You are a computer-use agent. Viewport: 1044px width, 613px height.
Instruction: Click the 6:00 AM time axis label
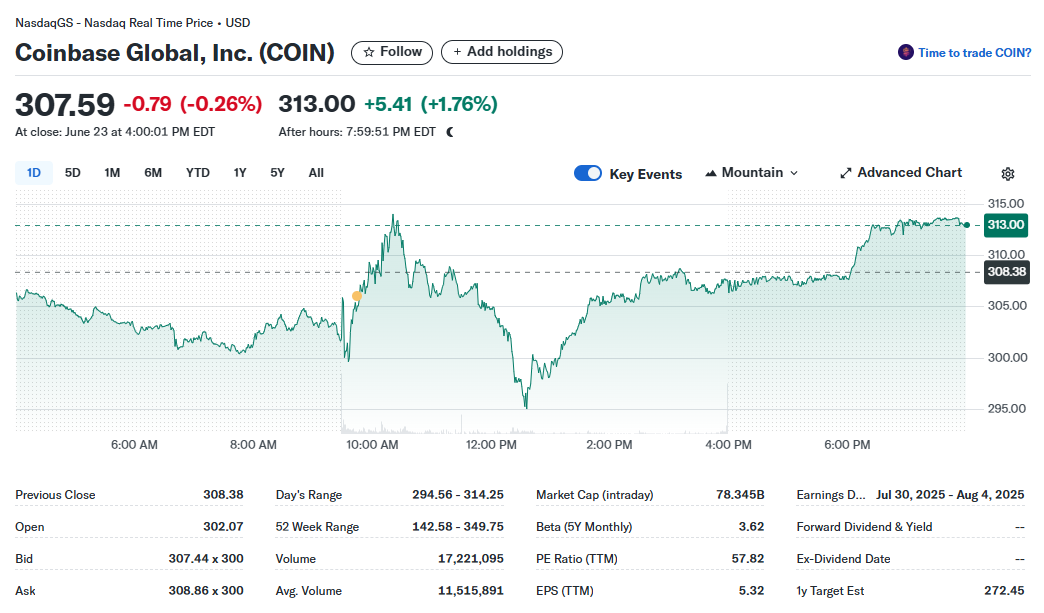click(x=134, y=445)
